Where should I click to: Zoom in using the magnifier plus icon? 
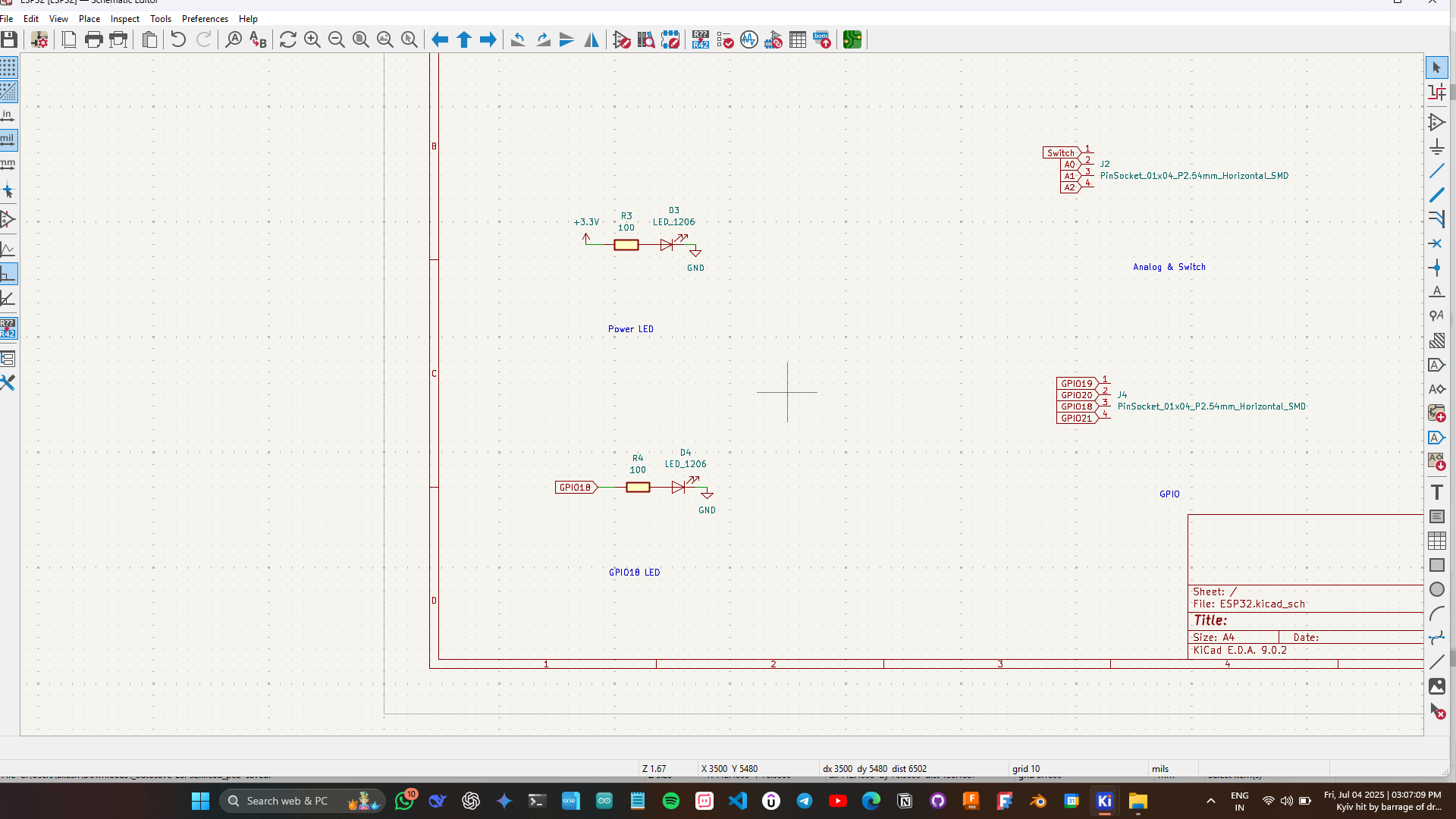coord(312,39)
